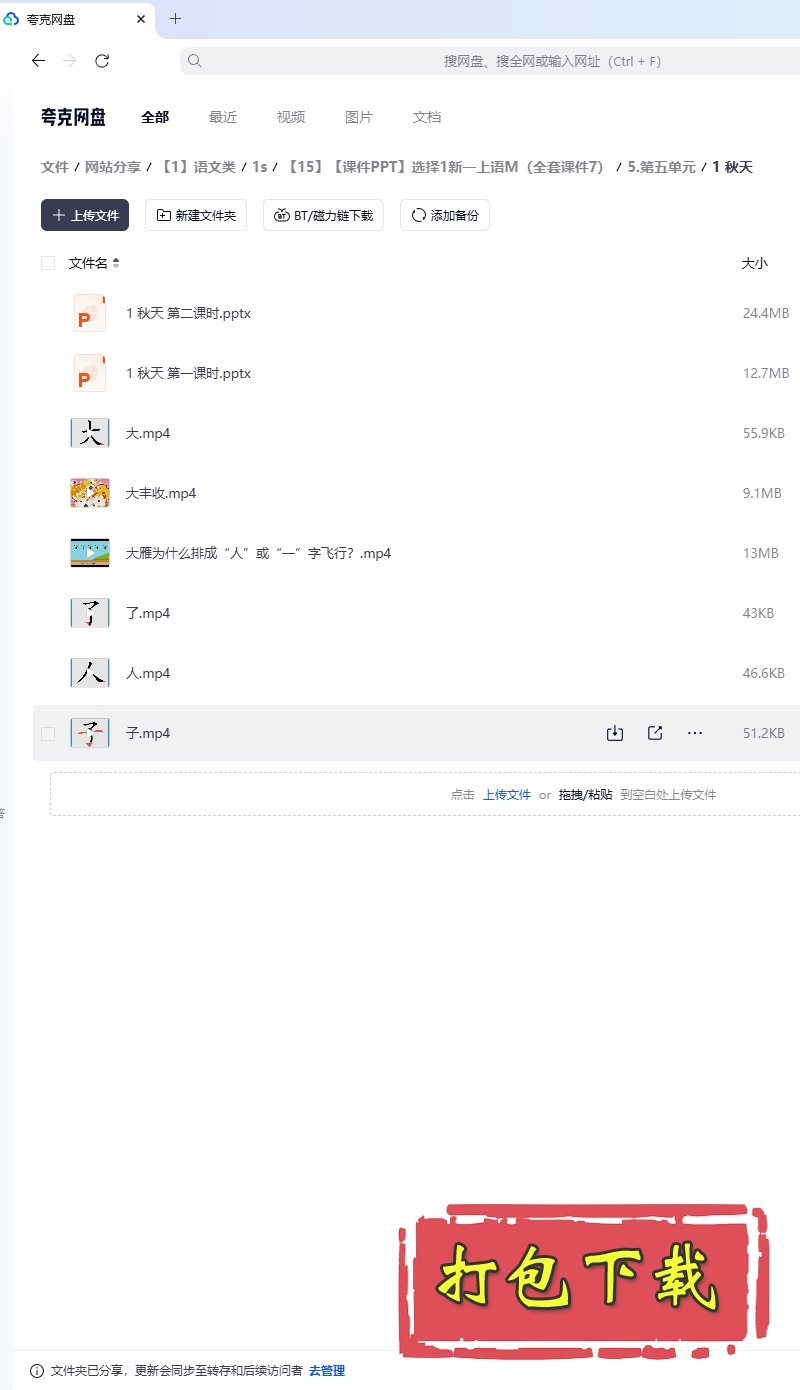The height and width of the screenshot is (1390, 800).
Task: Open the 大丰收.mp4 video thumbnail
Action: coord(90,493)
